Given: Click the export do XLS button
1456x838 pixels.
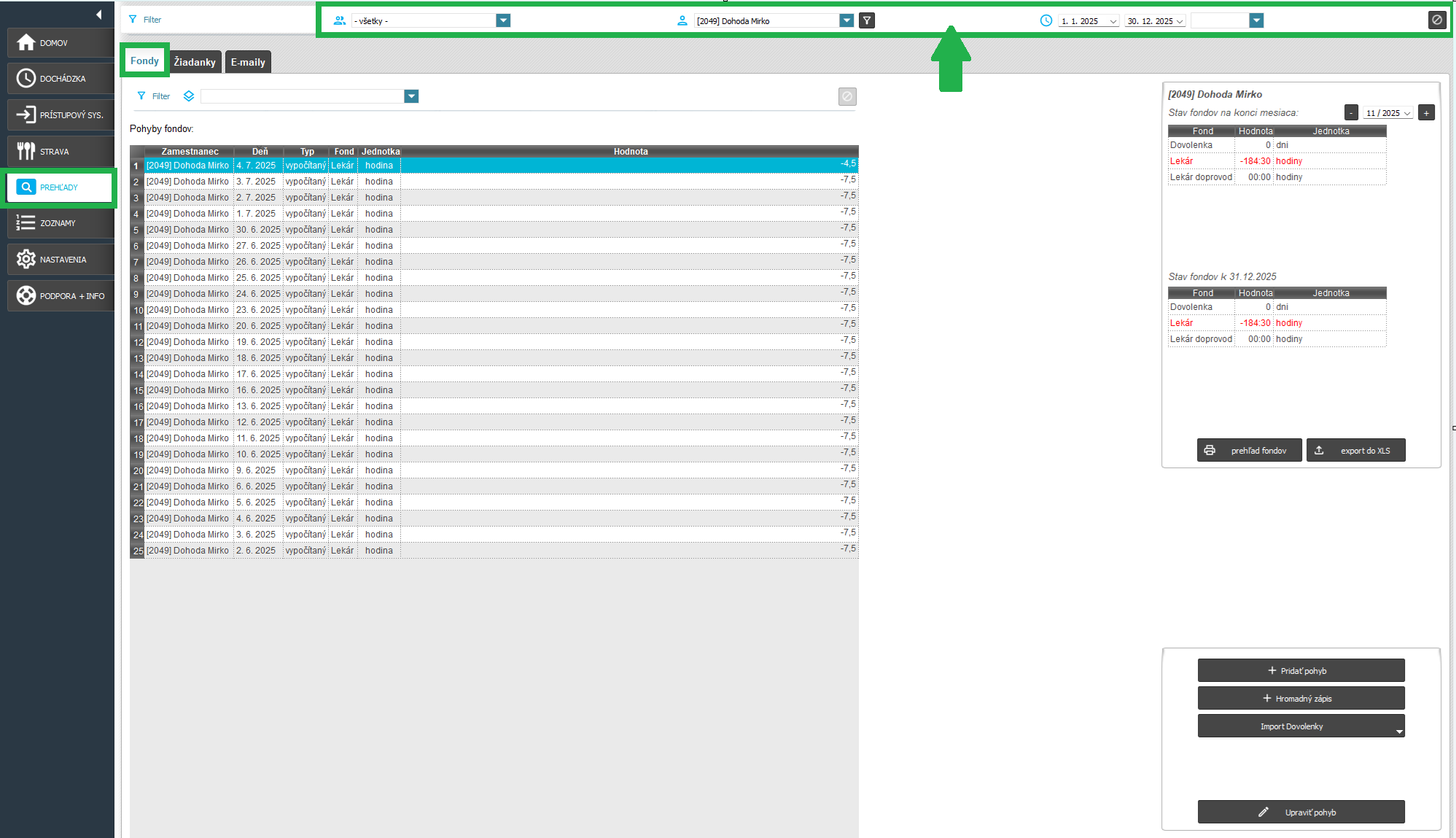Looking at the screenshot, I should 1355,451.
